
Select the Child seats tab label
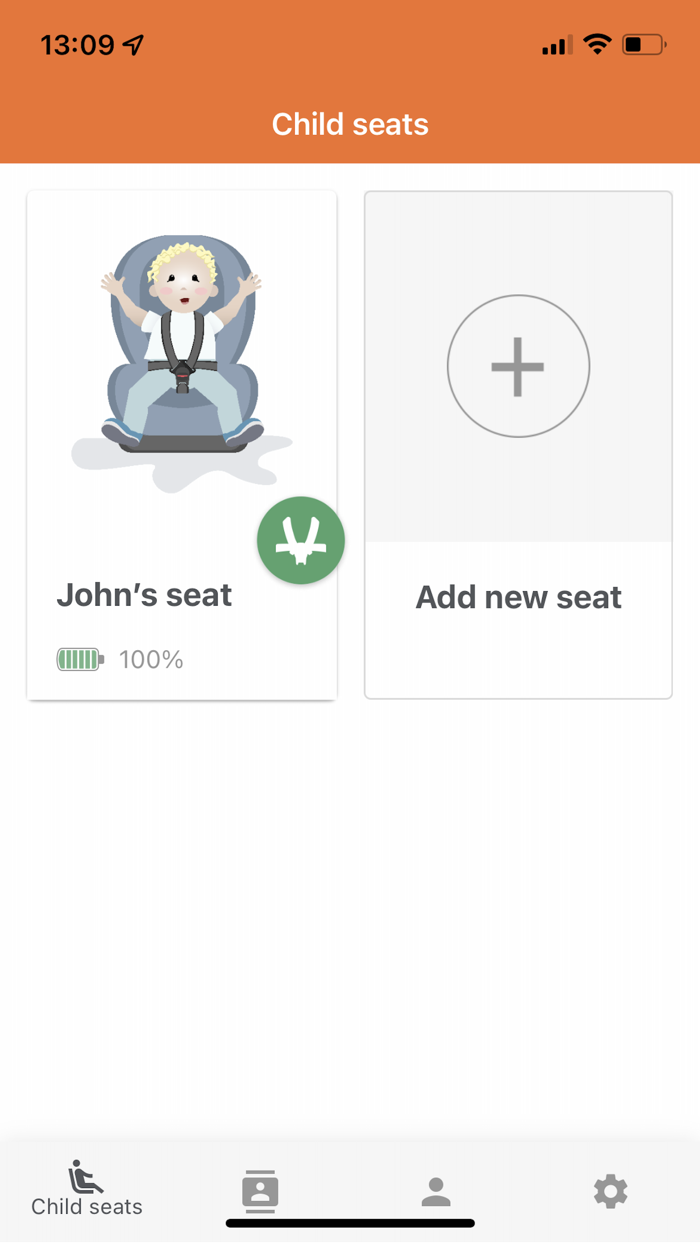87,1207
